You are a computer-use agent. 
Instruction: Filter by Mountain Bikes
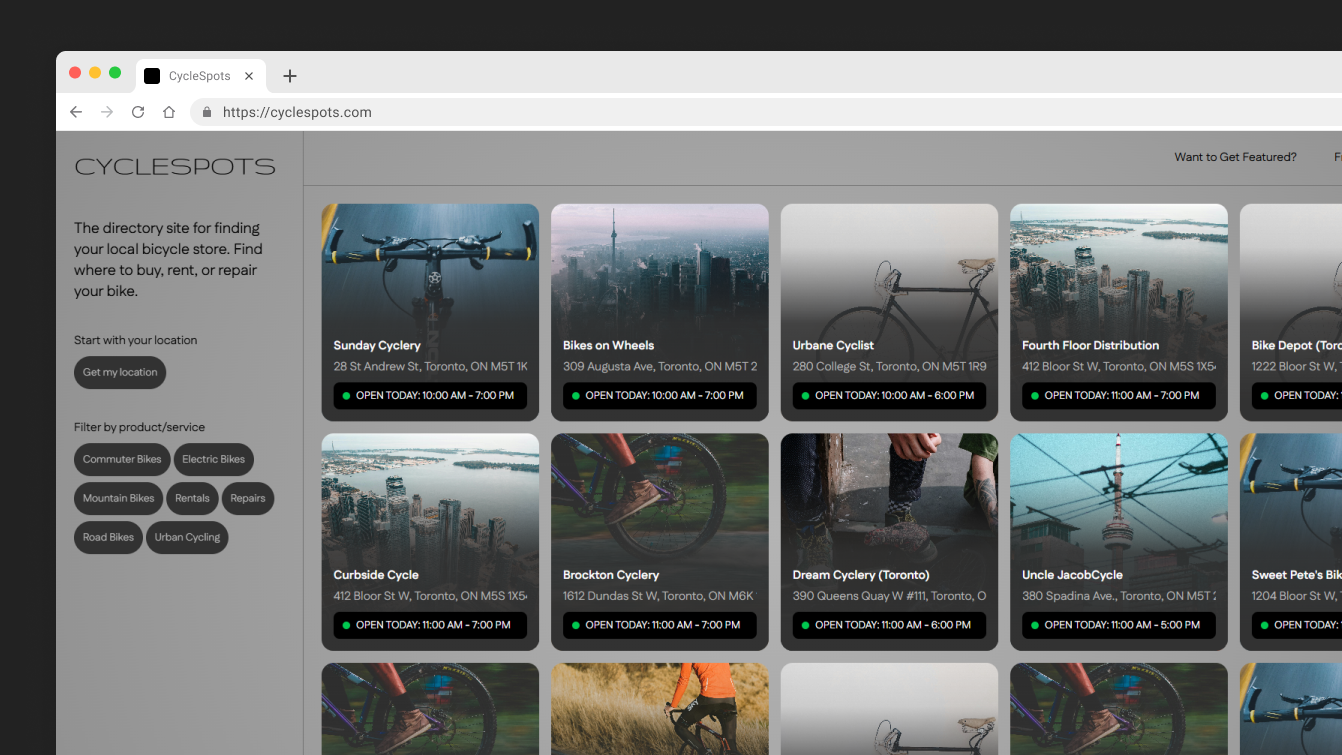119,498
